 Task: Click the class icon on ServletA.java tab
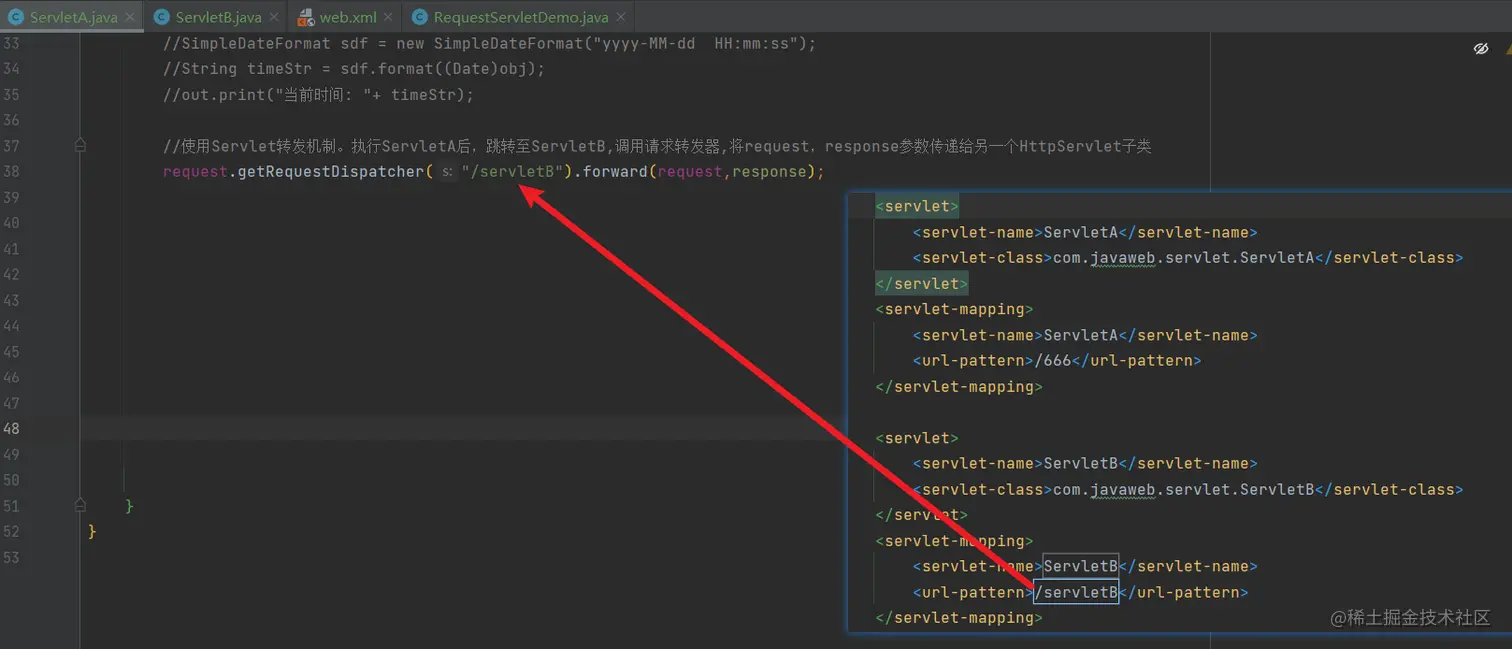click(16, 17)
